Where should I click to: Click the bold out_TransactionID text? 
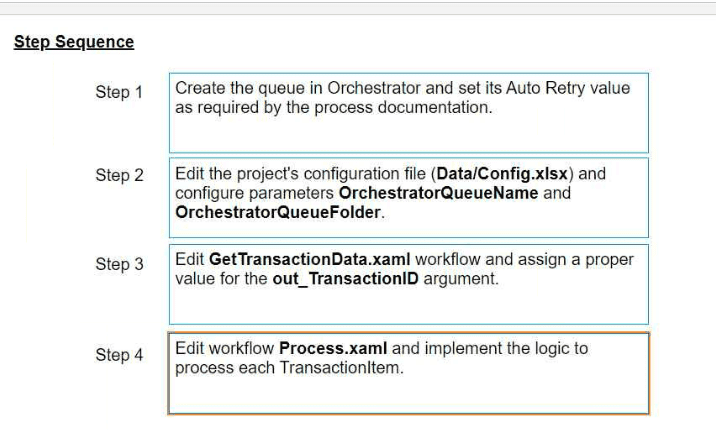click(346, 278)
